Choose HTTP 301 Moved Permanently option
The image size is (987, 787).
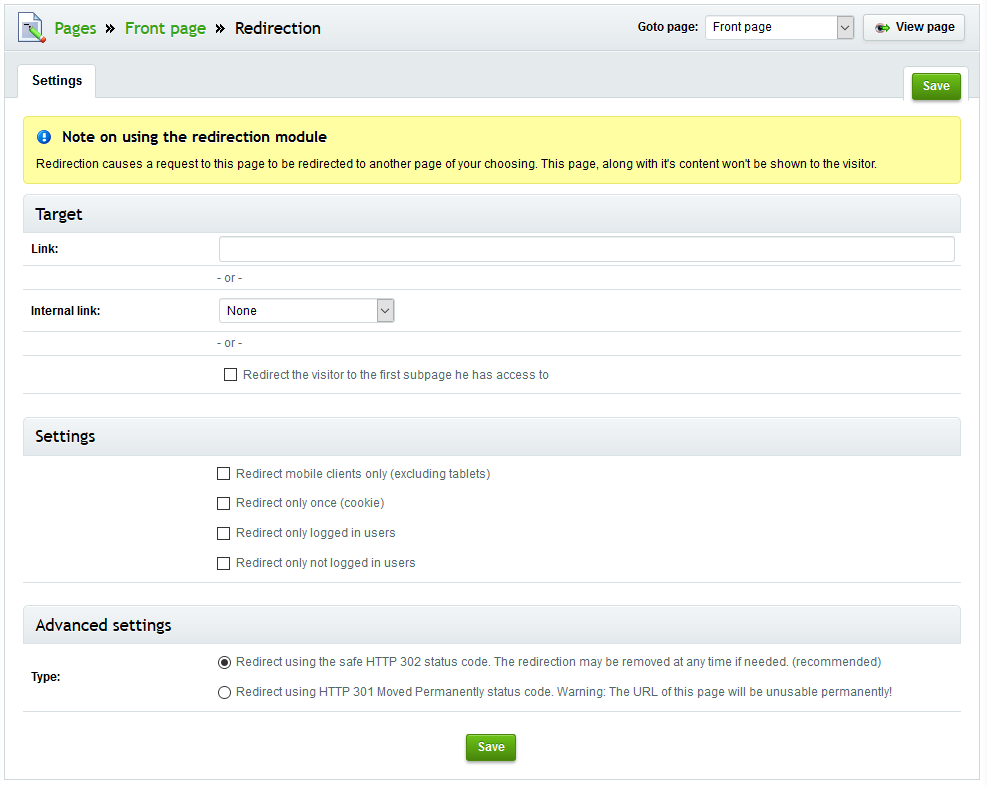224,693
